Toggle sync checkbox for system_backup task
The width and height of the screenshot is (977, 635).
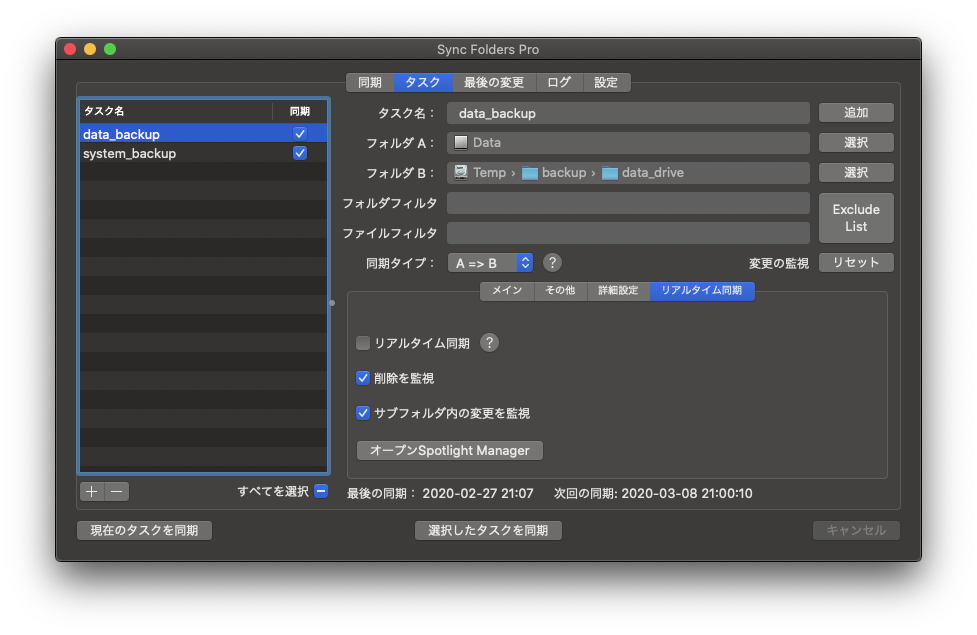pyautogui.click(x=300, y=153)
